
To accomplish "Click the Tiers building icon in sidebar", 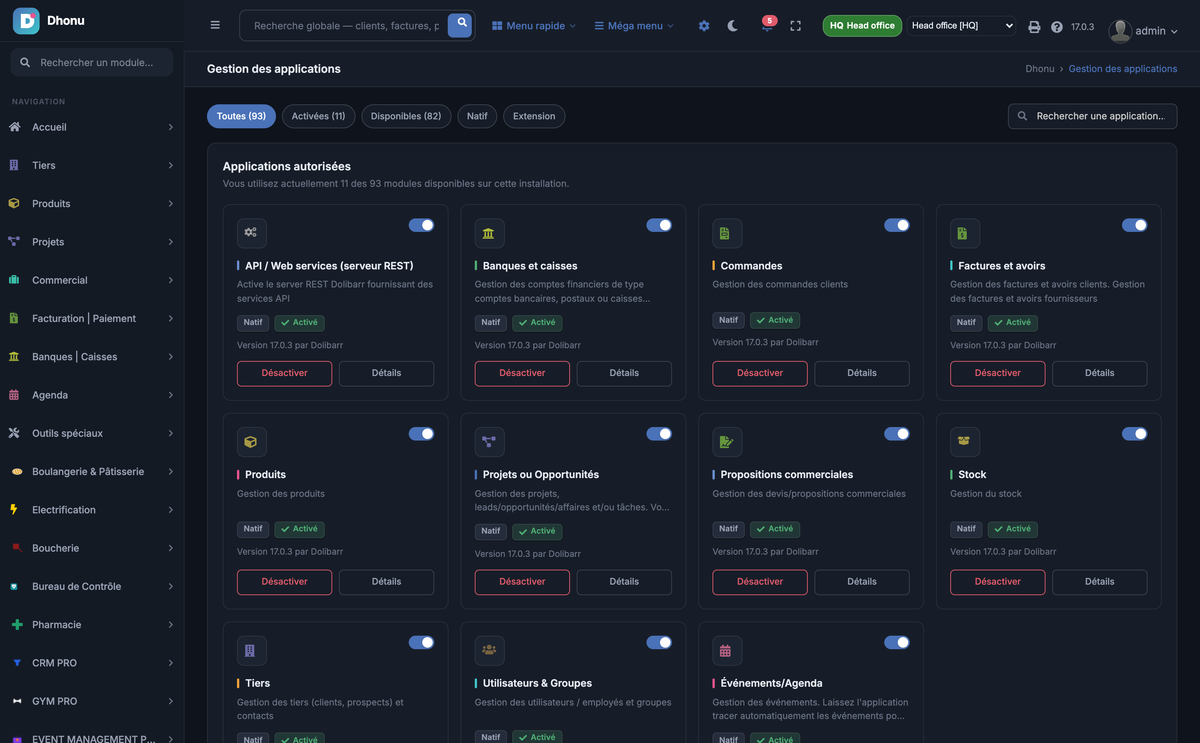I will tap(14, 165).
